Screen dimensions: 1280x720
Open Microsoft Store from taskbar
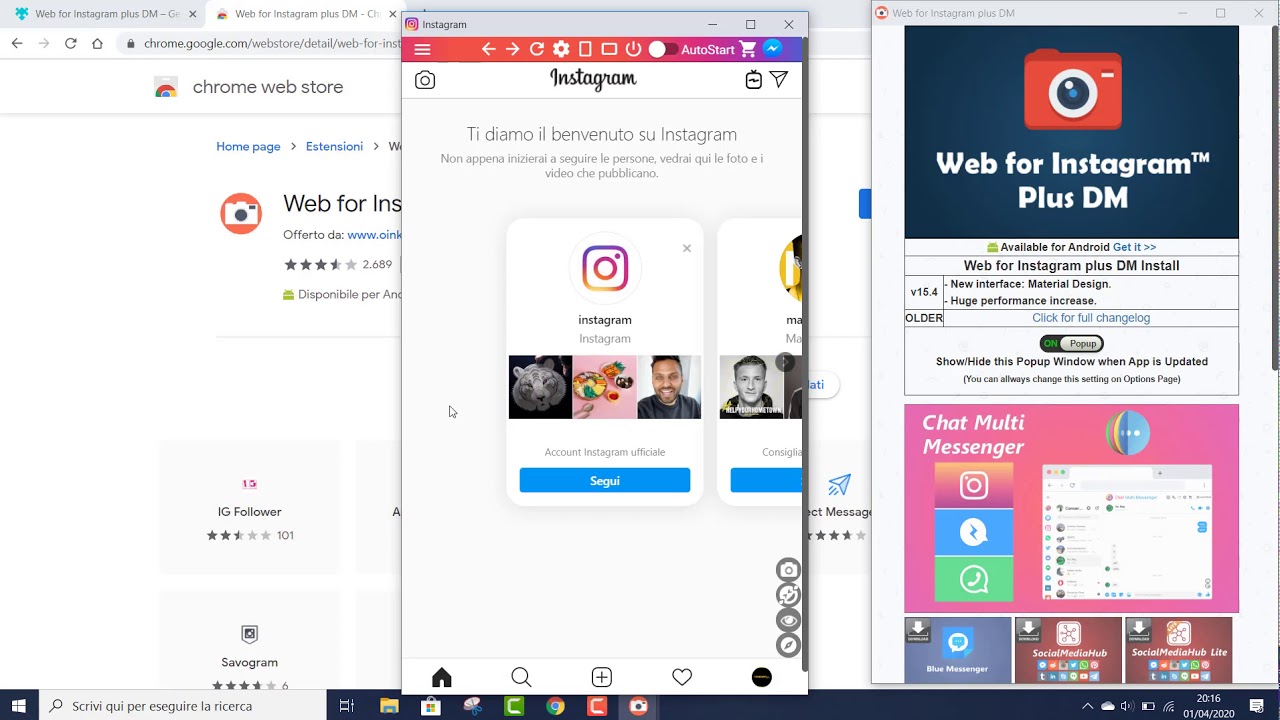(x=431, y=706)
